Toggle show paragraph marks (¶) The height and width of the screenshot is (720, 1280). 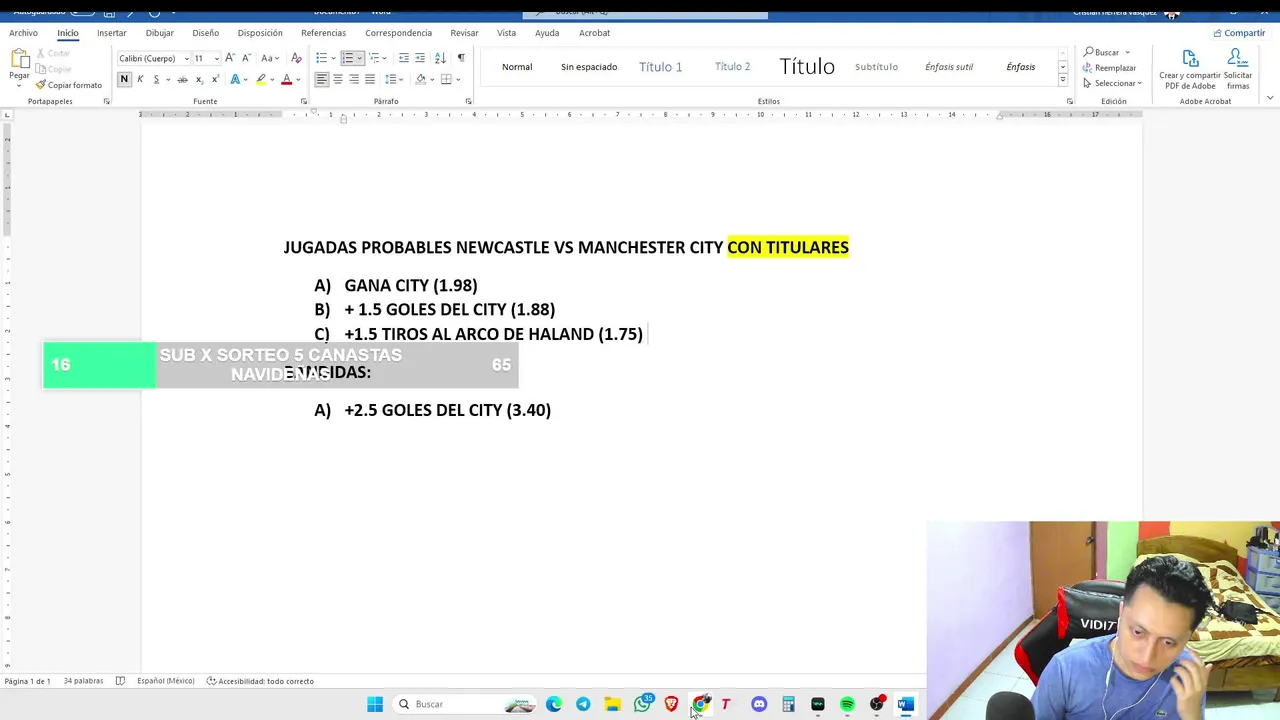point(461,58)
